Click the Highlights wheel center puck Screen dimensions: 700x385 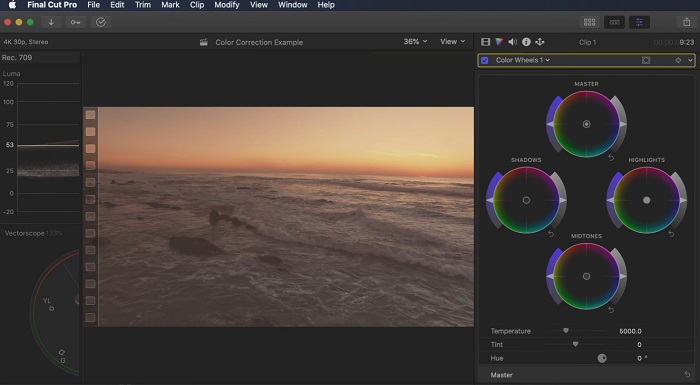(x=646, y=200)
